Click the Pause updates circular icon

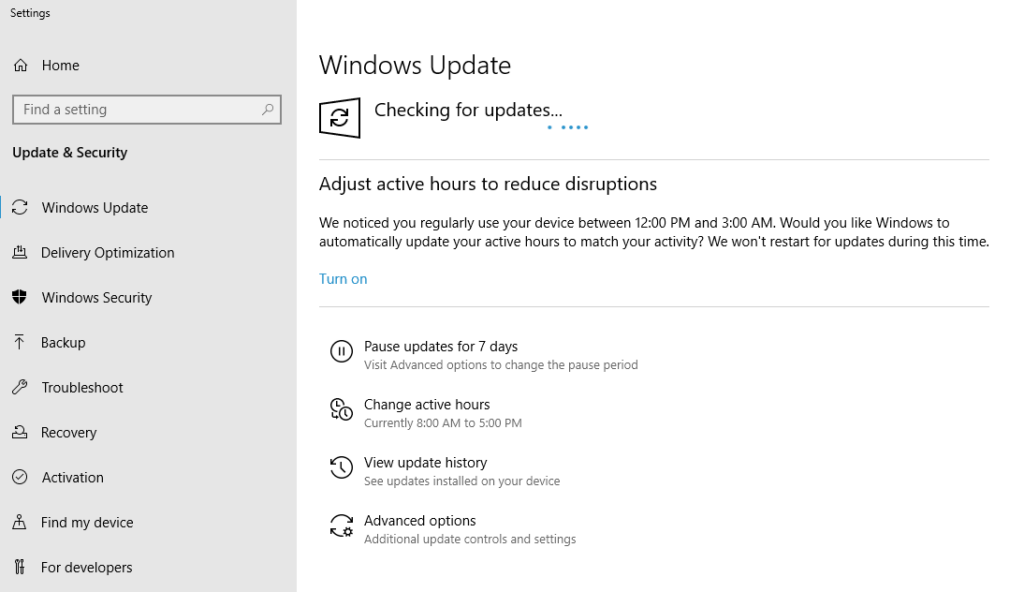click(x=341, y=352)
